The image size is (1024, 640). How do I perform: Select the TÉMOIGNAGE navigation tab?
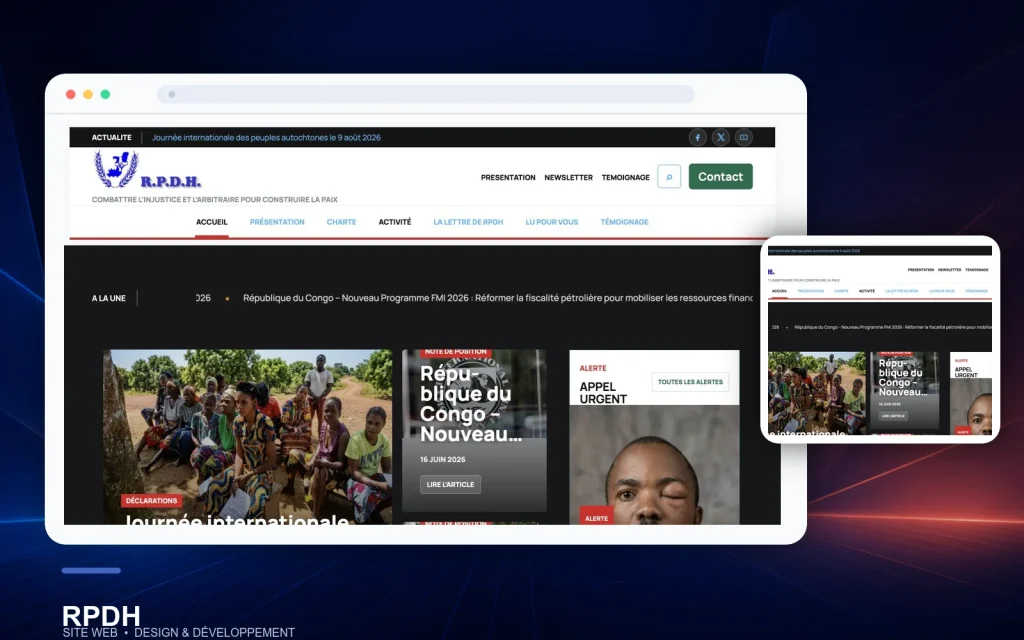[x=624, y=222]
